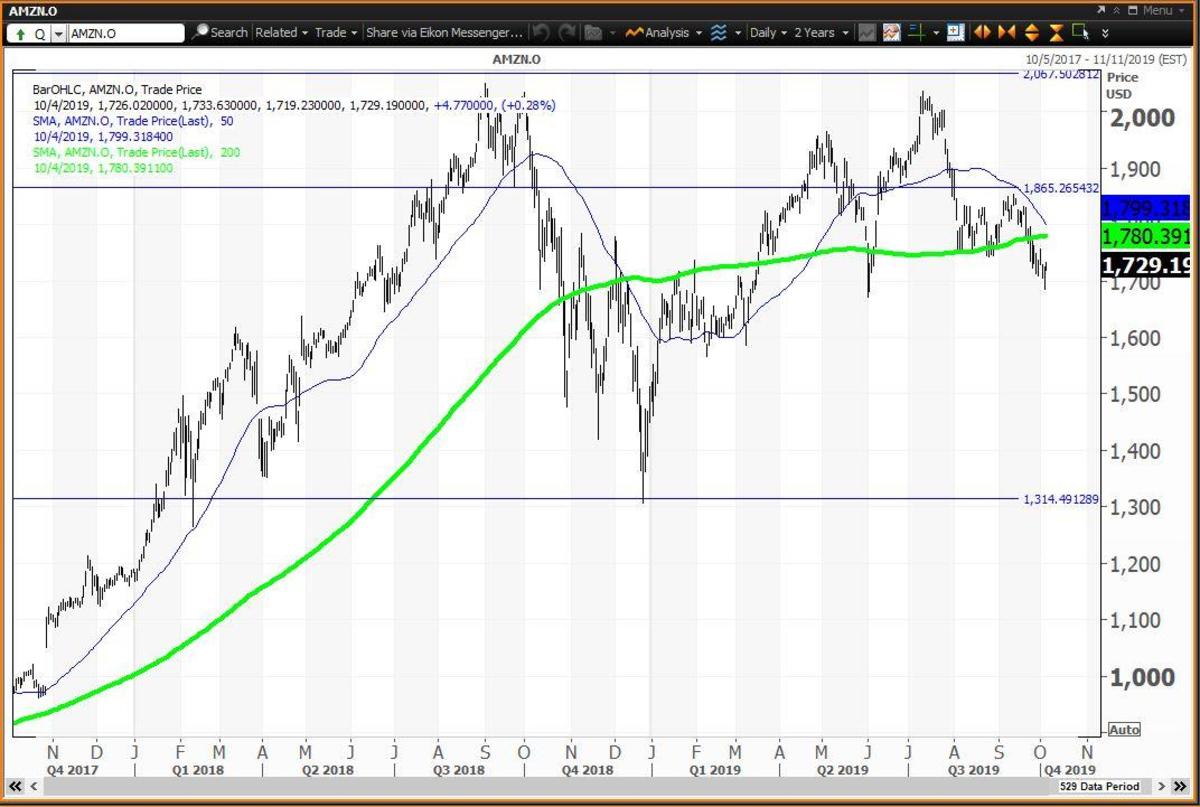
Task: Click the 529 Data Period label
Action: [1098, 787]
